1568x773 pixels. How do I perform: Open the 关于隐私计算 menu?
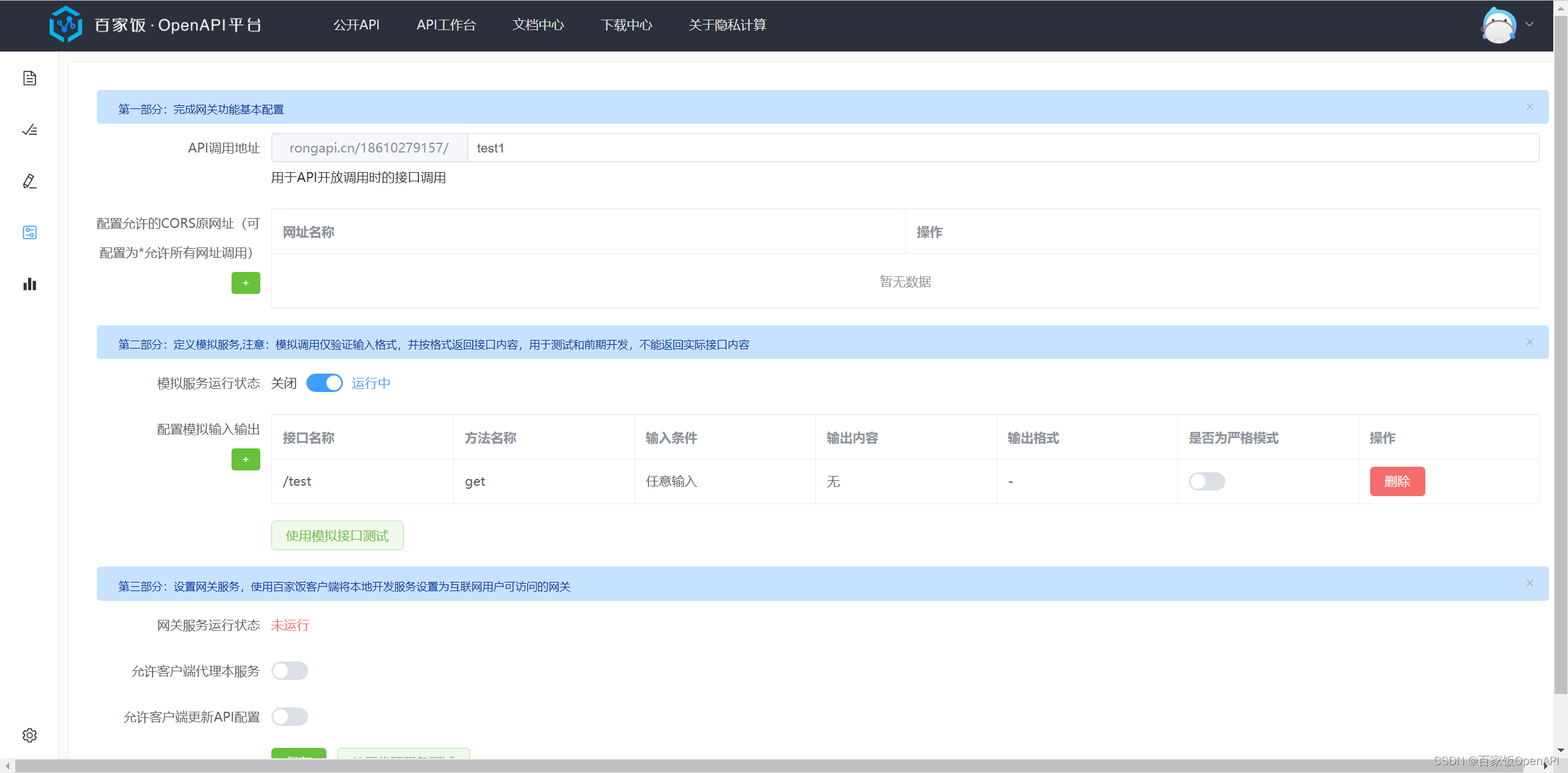[727, 25]
